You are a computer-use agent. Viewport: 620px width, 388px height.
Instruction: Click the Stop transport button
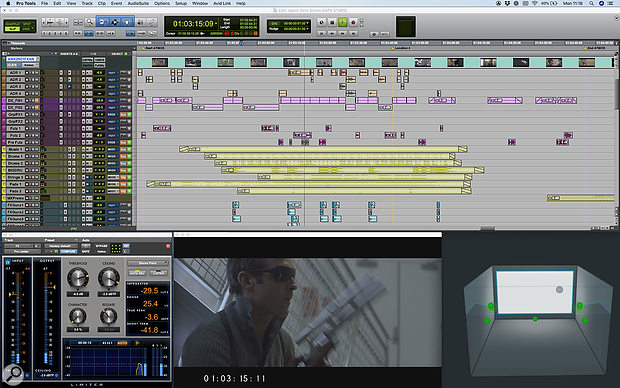click(x=332, y=23)
